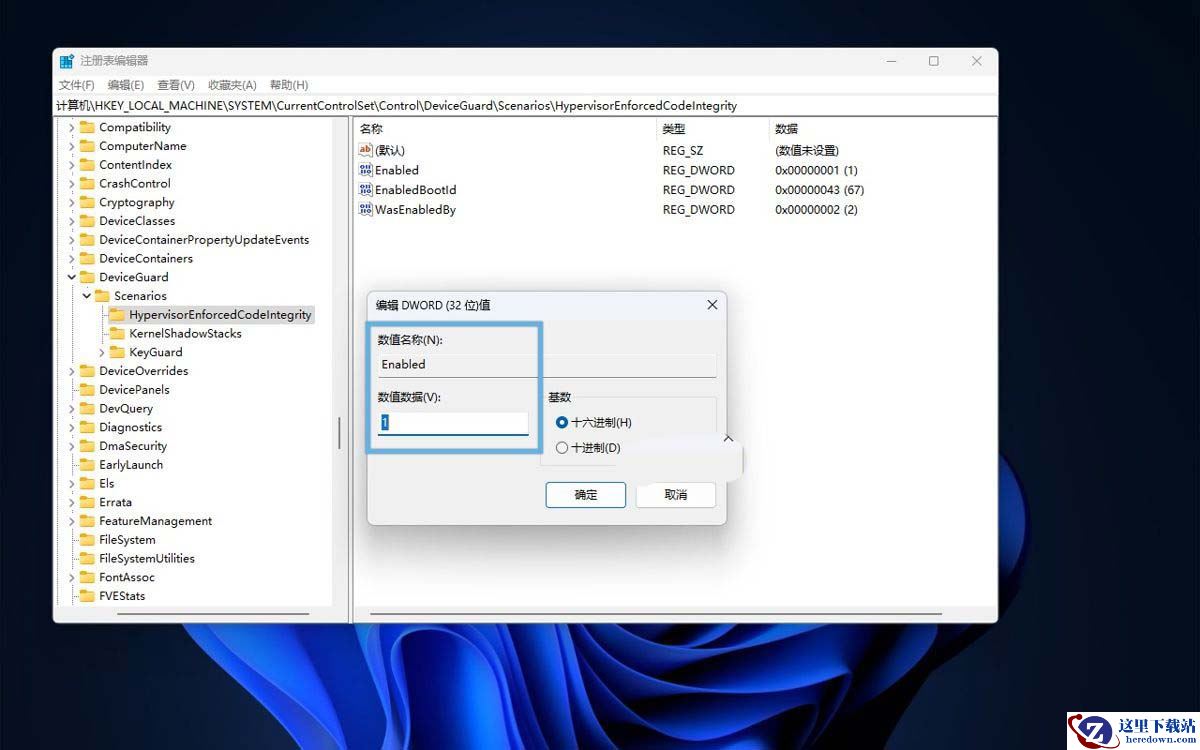Click the 数值数据(V) input field
The height and width of the screenshot is (750, 1200).
tap(453, 423)
